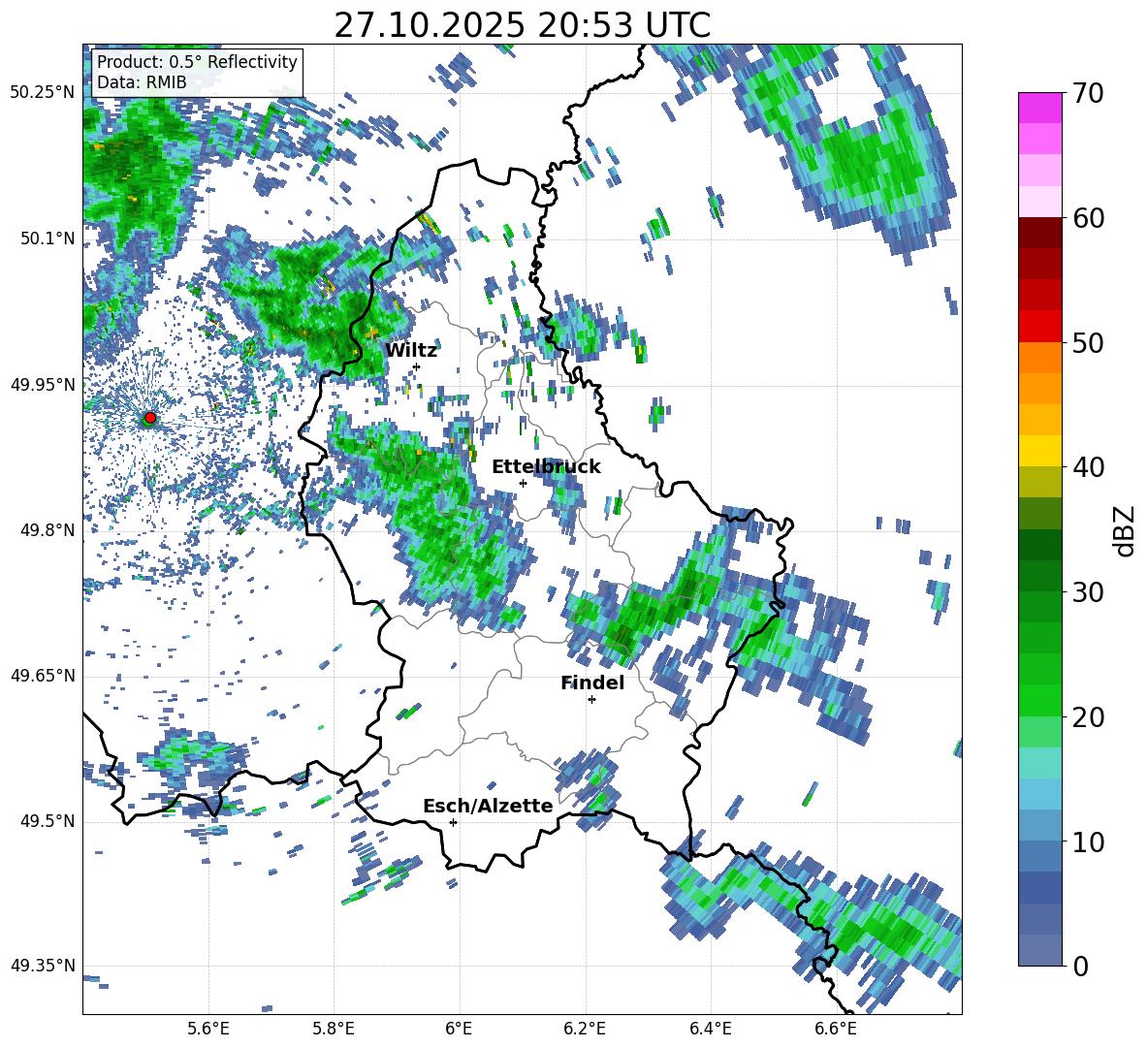Click the magenta top colorbar segment
1148x1048 pixels.
[1039, 108]
